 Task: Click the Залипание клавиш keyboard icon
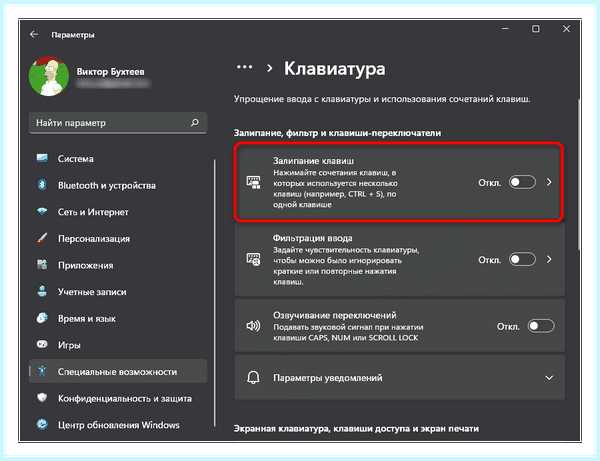253,182
